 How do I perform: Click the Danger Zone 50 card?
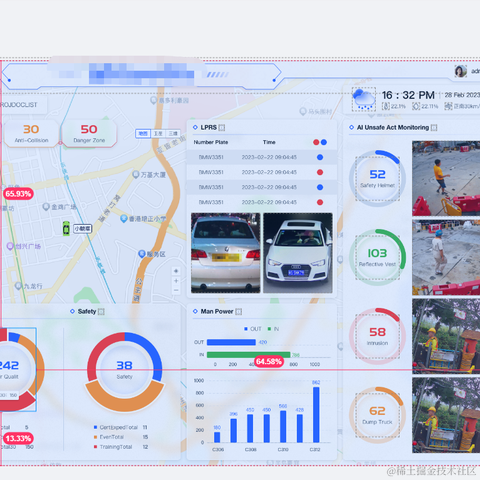89,133
